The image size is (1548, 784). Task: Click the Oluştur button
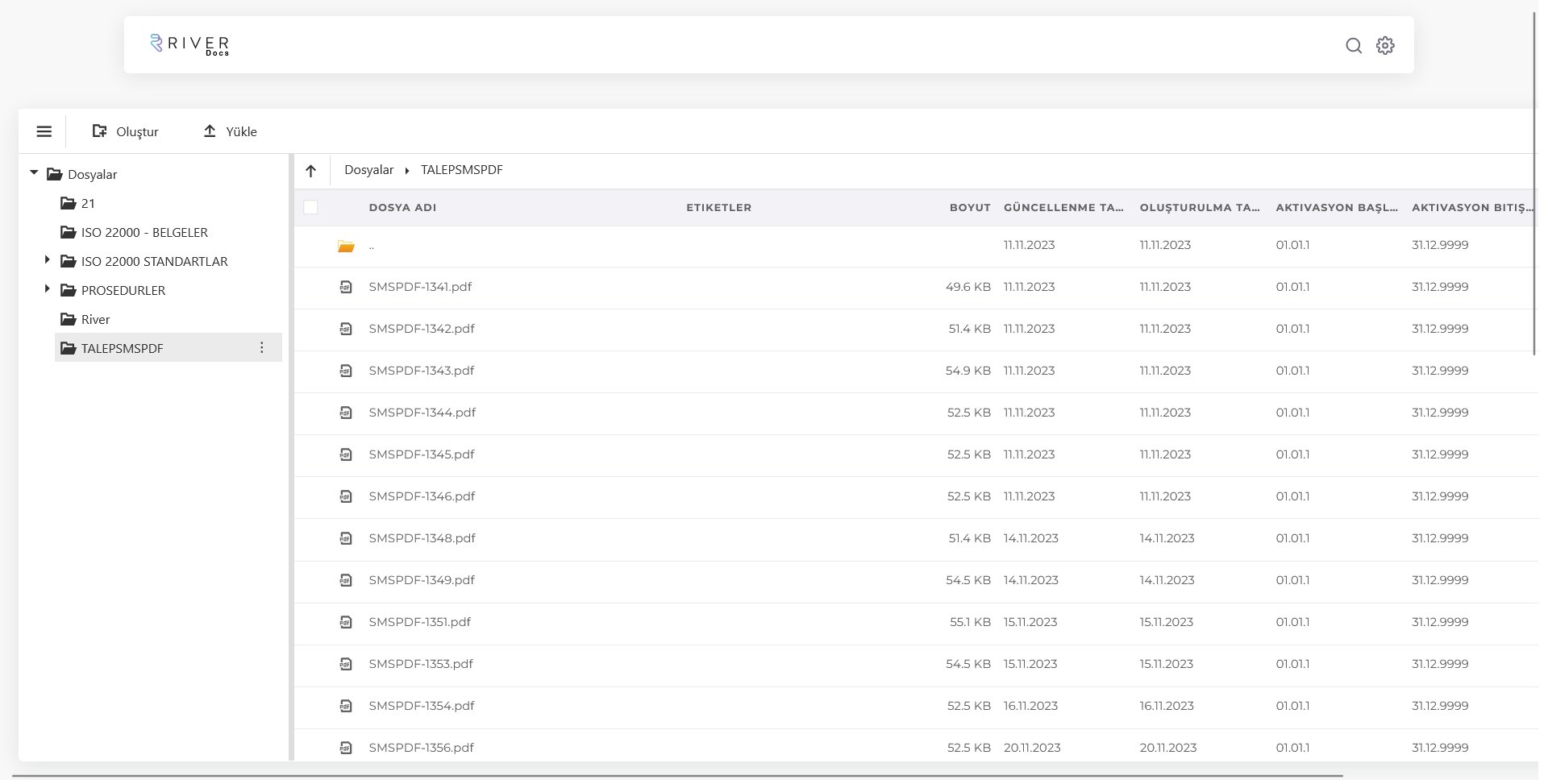point(126,131)
